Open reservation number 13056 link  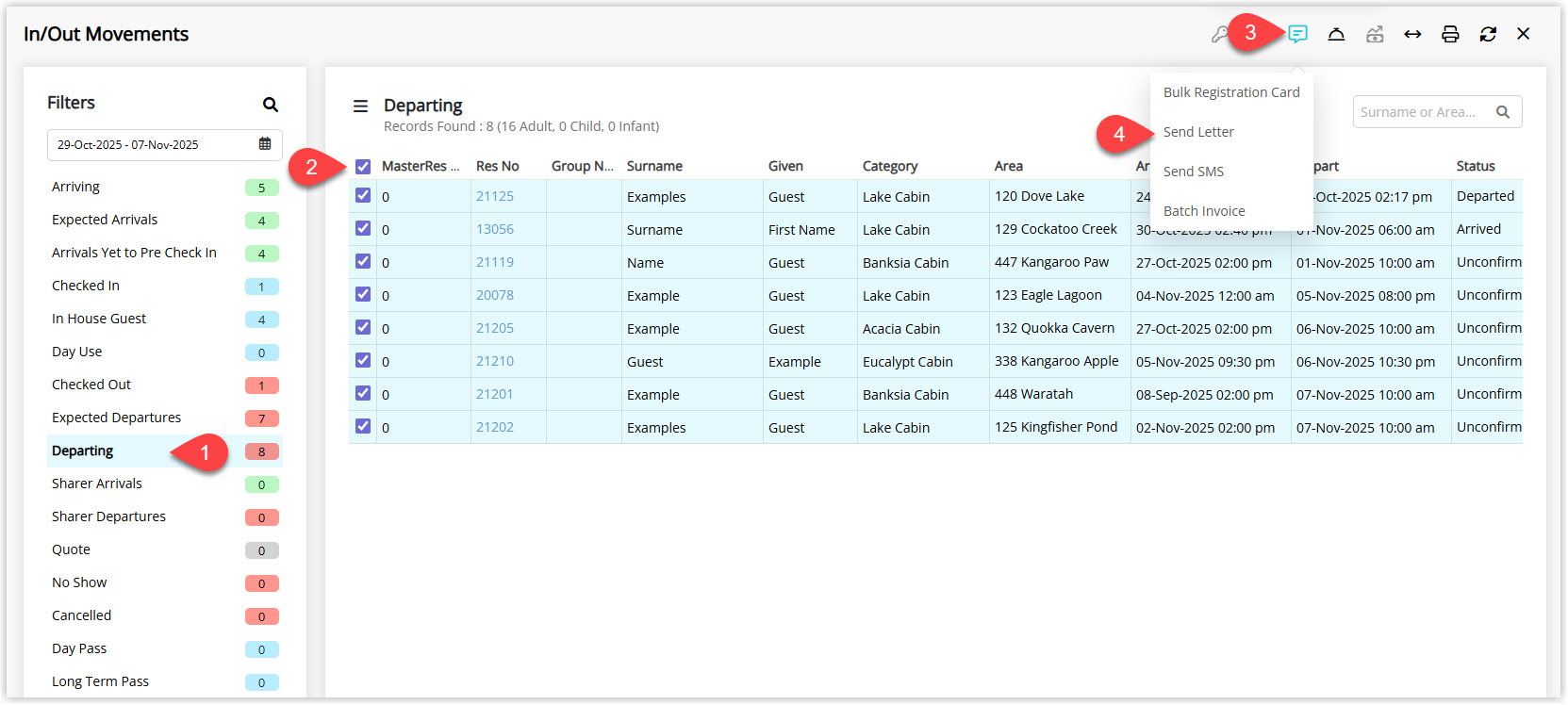click(x=495, y=229)
